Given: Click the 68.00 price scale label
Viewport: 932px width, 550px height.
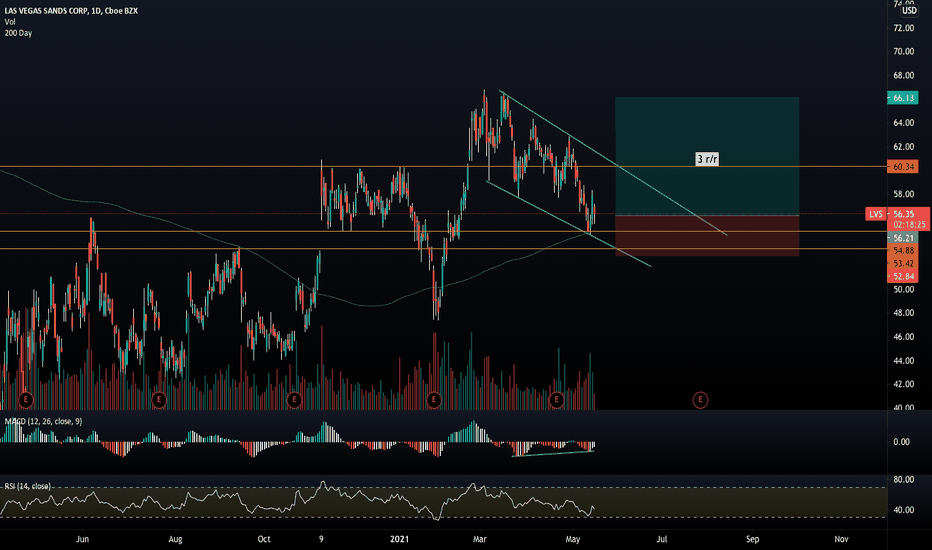Looking at the screenshot, I should click(903, 76).
